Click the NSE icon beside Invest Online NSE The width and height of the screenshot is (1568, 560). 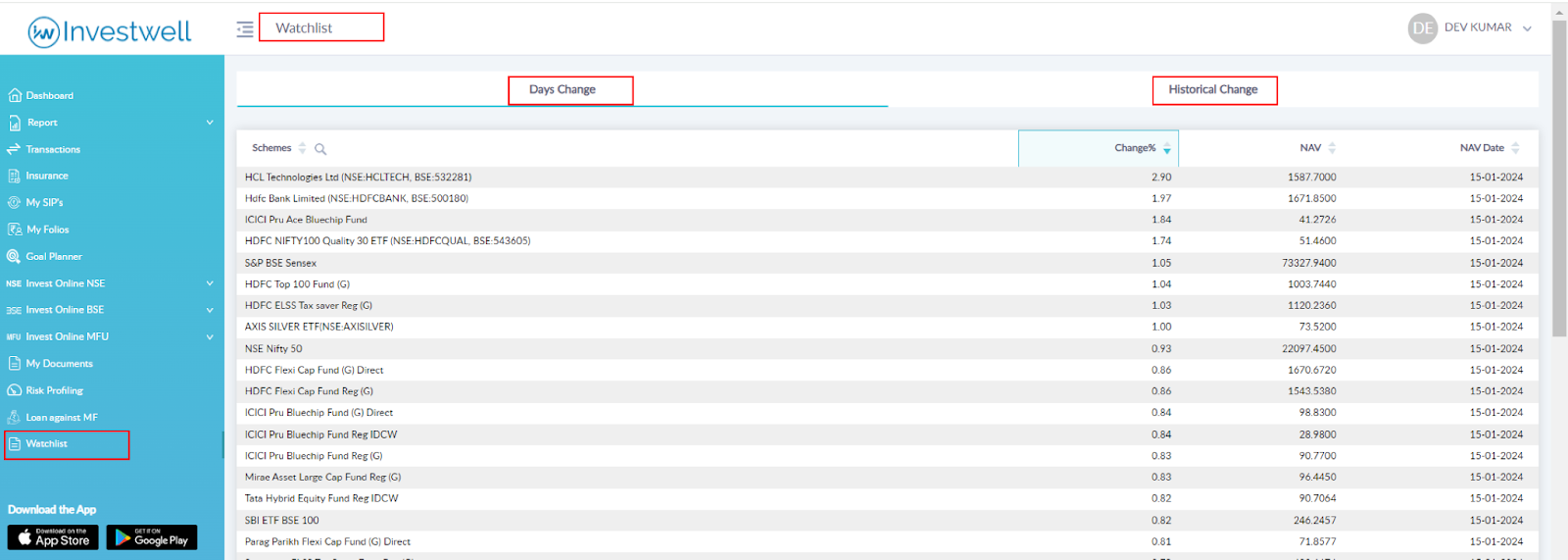click(x=14, y=283)
